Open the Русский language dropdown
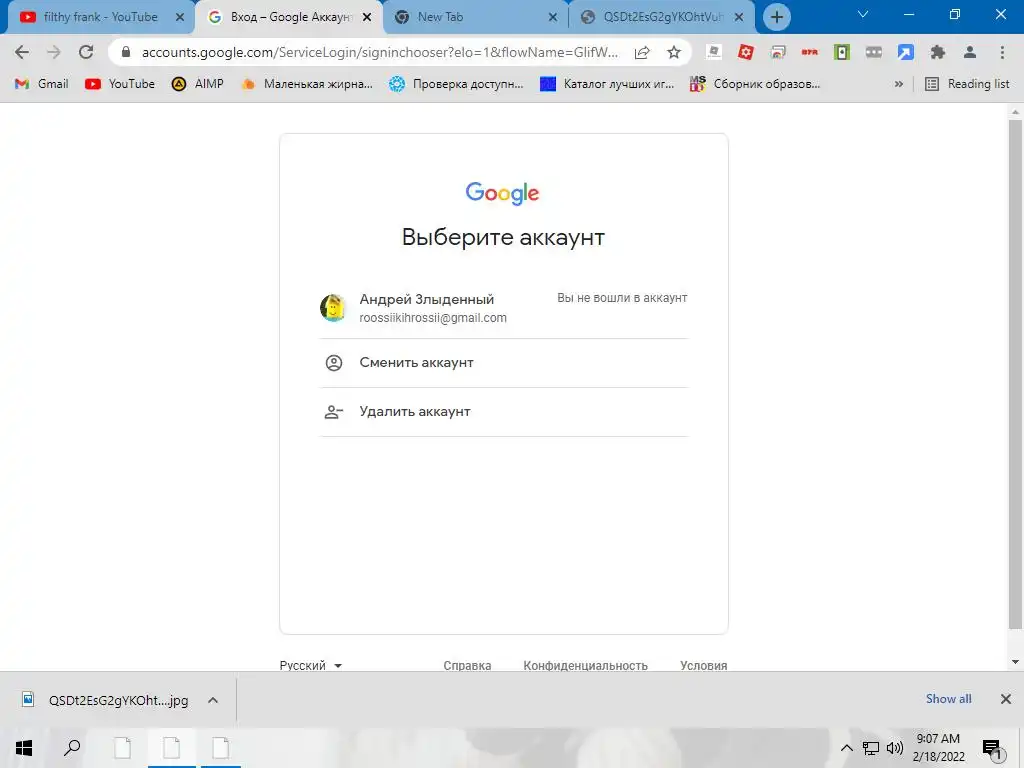1024x768 pixels. click(311, 665)
